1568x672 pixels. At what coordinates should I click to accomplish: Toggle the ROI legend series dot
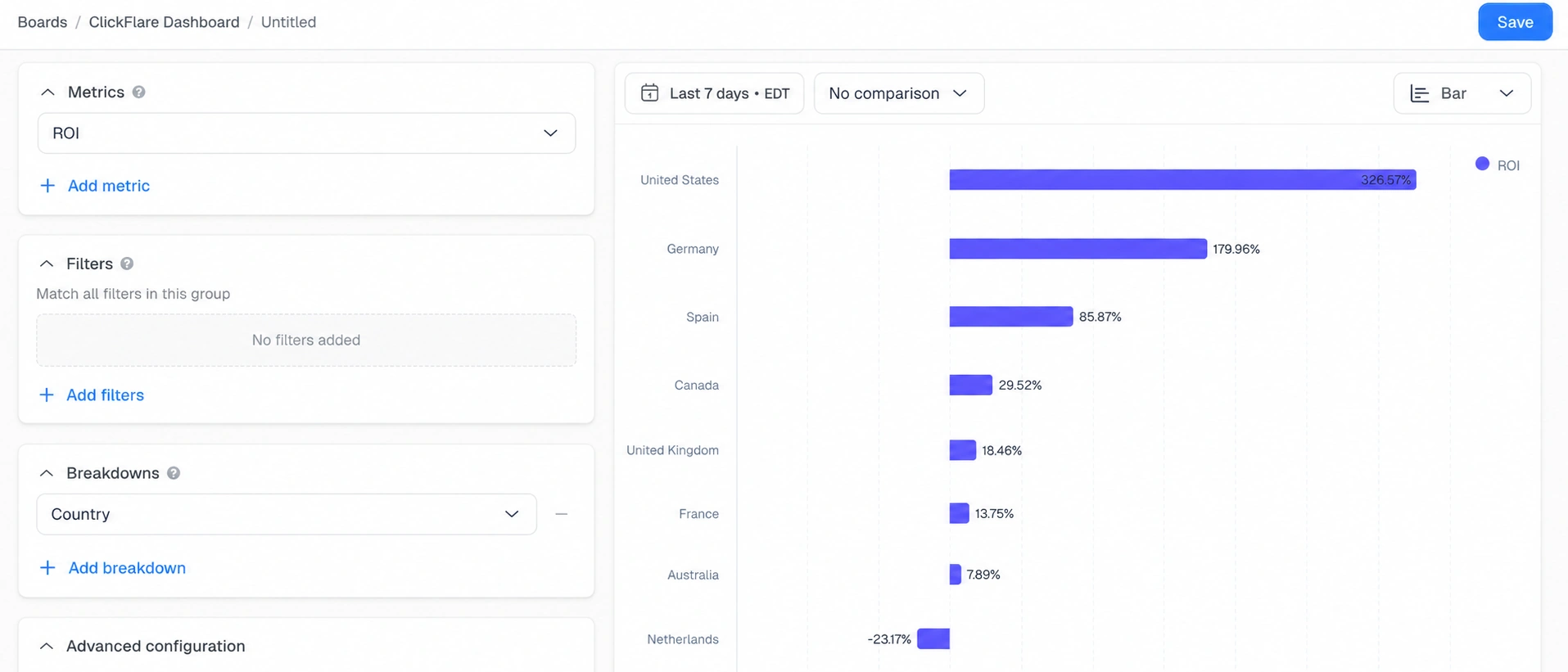coord(1482,164)
